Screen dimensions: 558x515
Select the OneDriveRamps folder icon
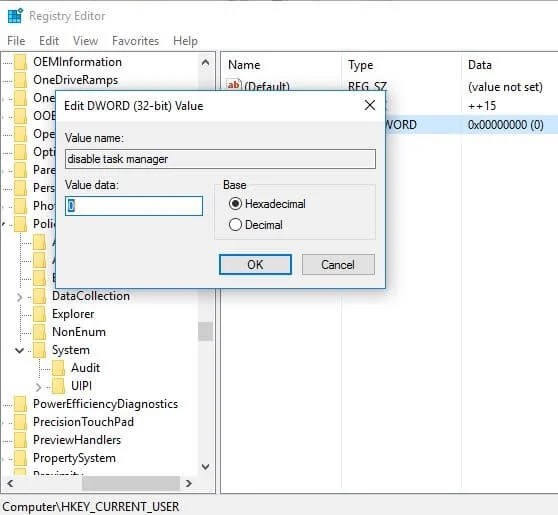[x=20, y=80]
